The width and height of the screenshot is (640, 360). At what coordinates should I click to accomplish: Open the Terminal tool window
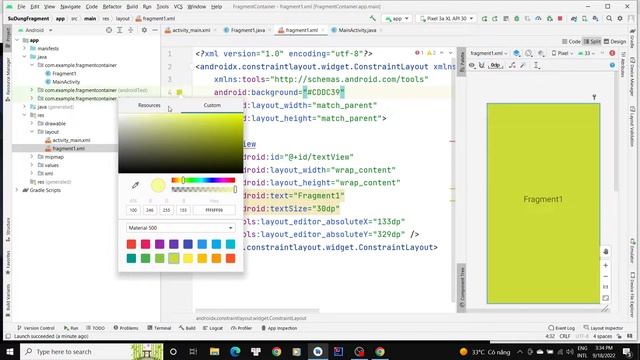[159, 328]
